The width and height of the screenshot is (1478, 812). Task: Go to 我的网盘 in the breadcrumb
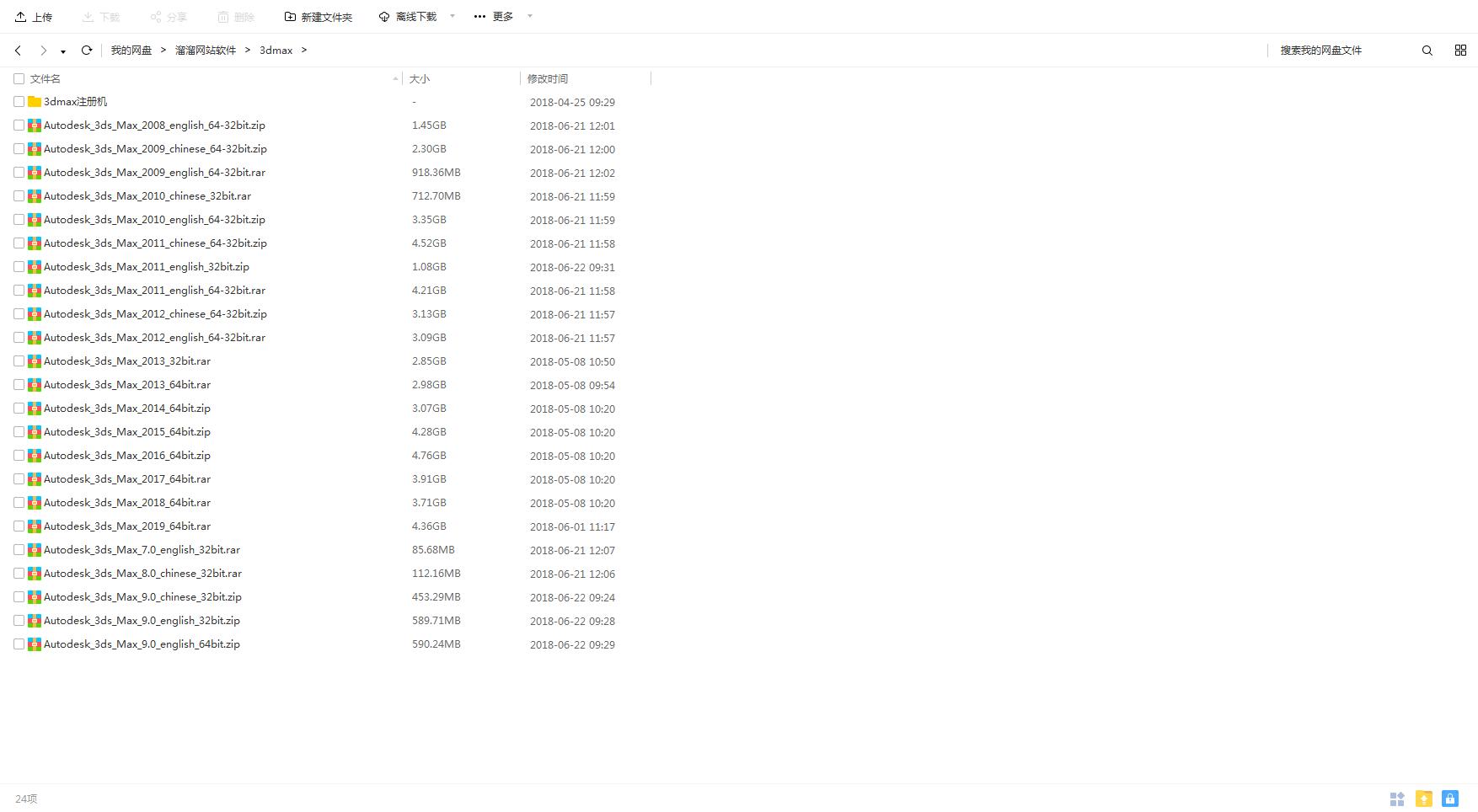point(131,51)
